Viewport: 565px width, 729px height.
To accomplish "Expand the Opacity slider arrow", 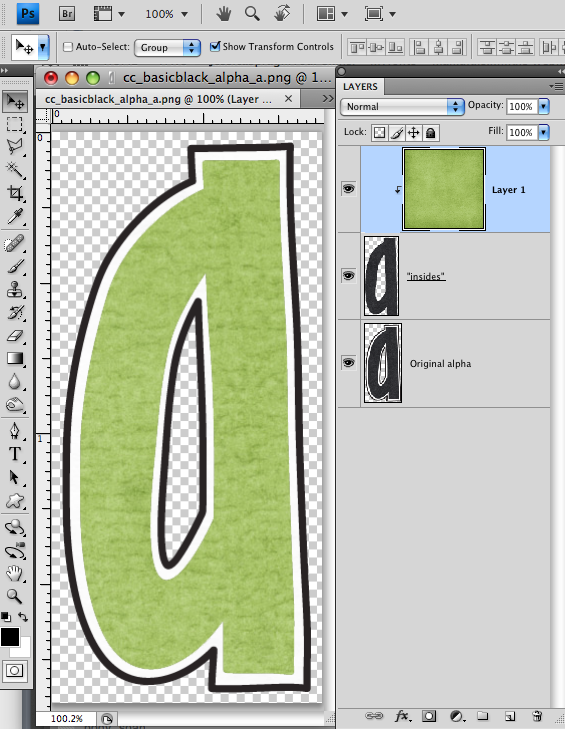I will tap(543, 106).
